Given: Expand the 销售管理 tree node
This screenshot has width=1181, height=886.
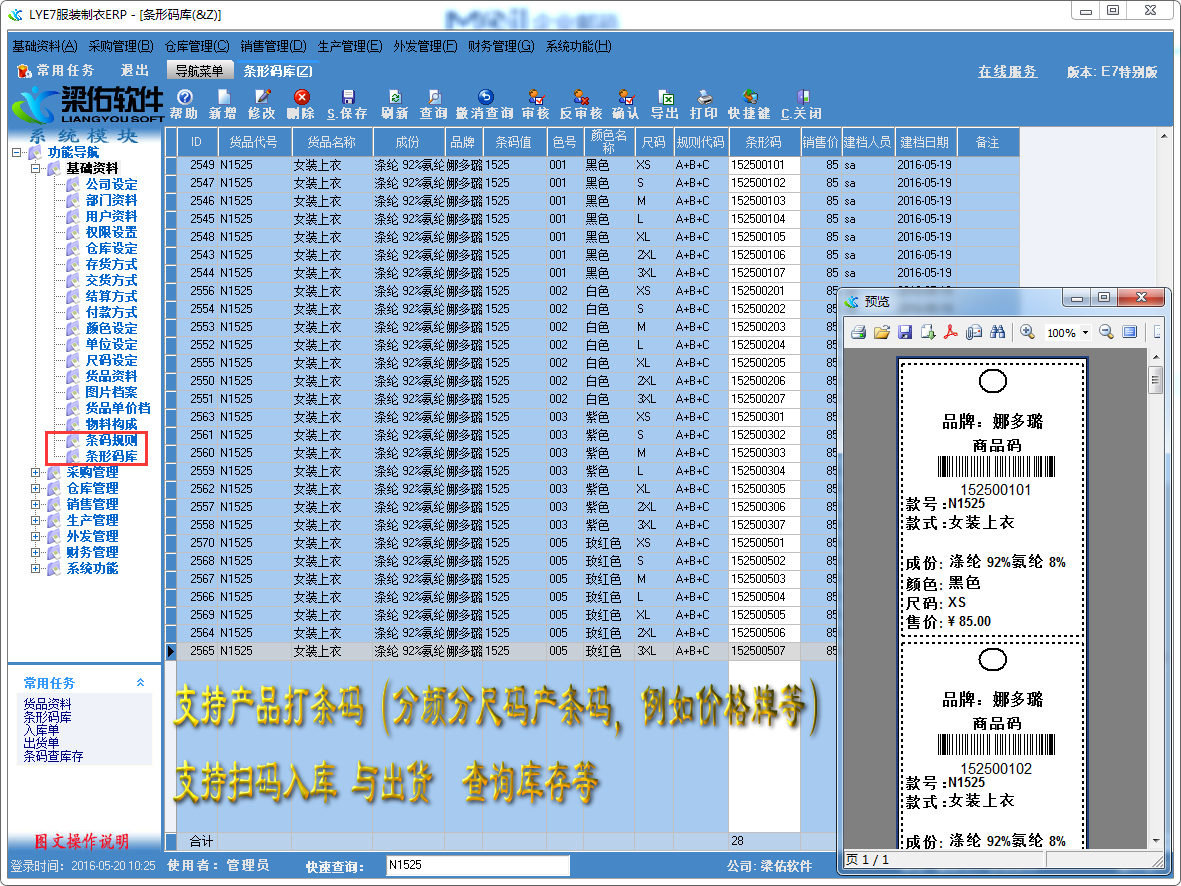Looking at the screenshot, I should (35, 504).
